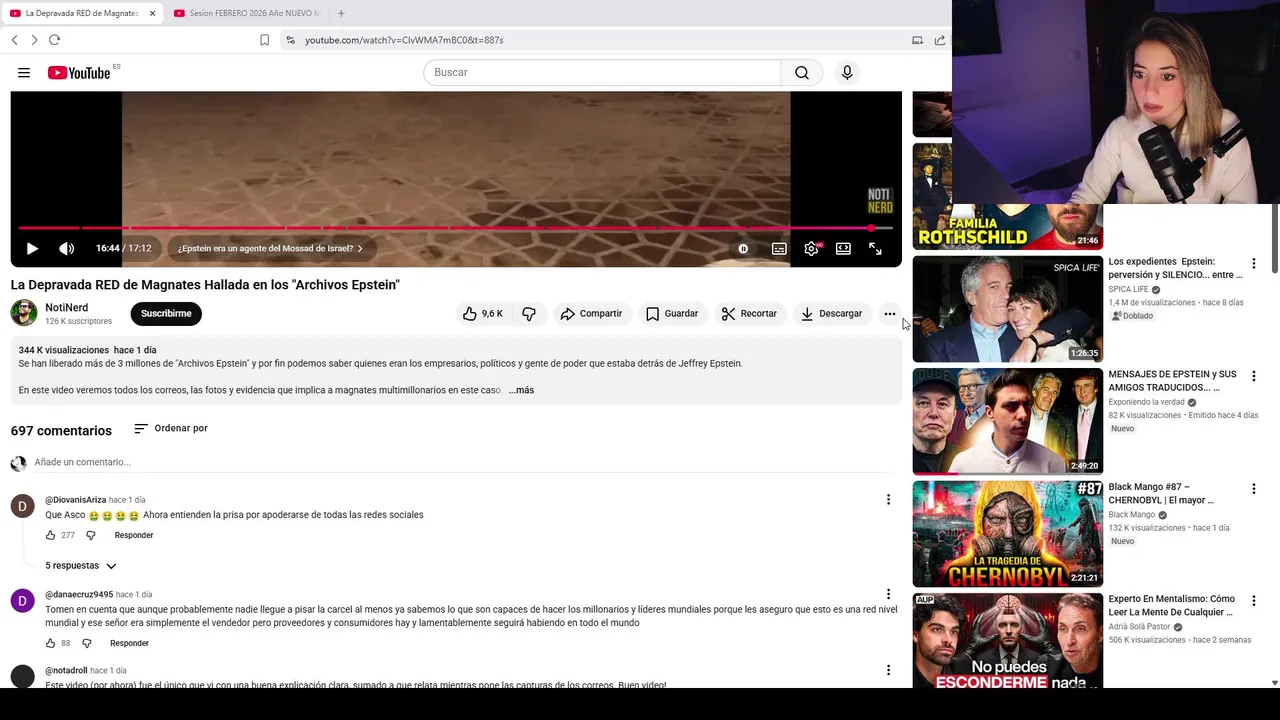
Task: Open Experto En Mentalismo video thumbnail
Action: 1007,640
